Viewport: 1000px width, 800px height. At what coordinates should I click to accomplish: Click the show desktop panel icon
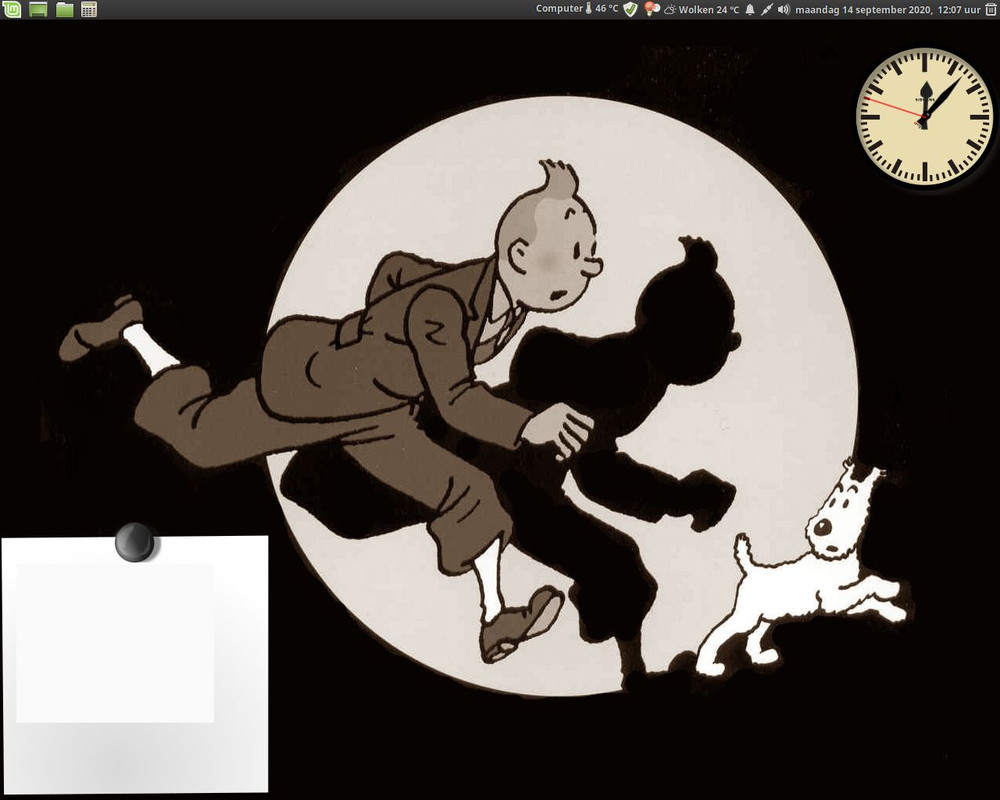click(x=38, y=9)
